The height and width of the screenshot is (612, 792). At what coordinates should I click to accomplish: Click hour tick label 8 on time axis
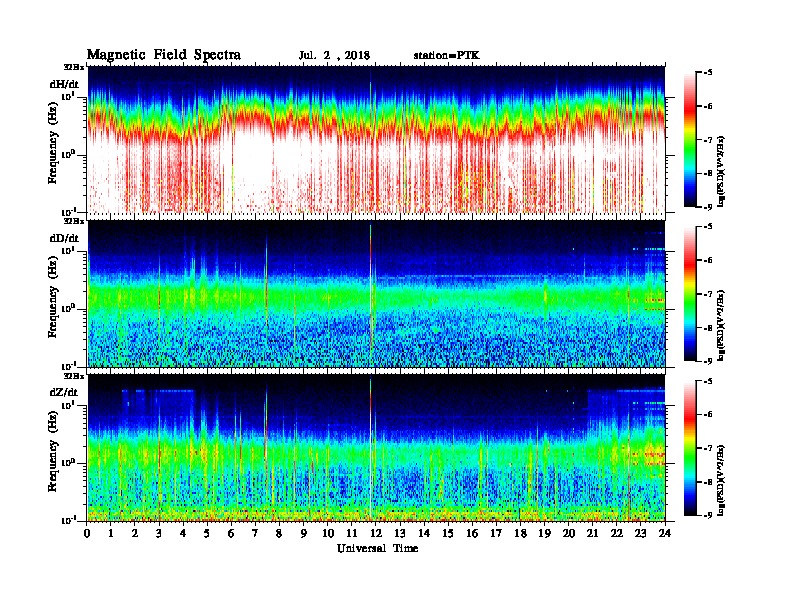(x=280, y=533)
